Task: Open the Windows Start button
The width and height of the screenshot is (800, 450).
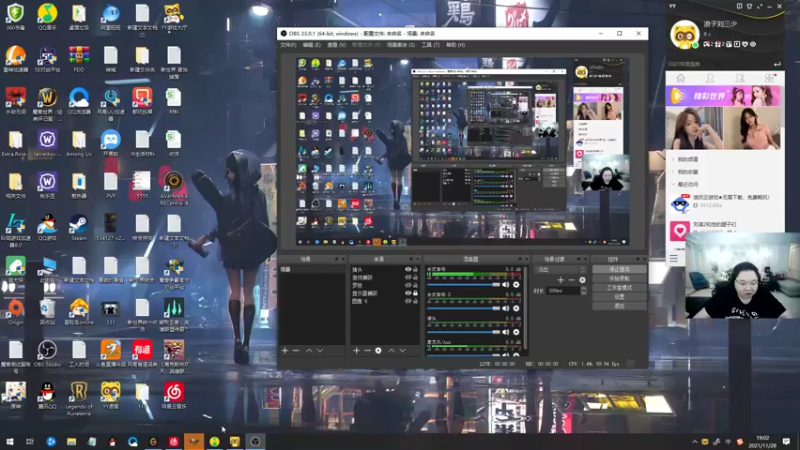Action: click(x=9, y=441)
